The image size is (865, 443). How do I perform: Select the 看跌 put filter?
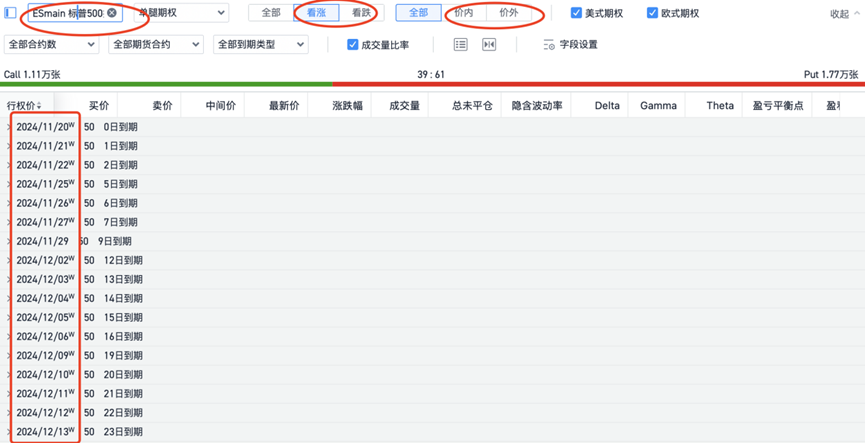point(361,13)
